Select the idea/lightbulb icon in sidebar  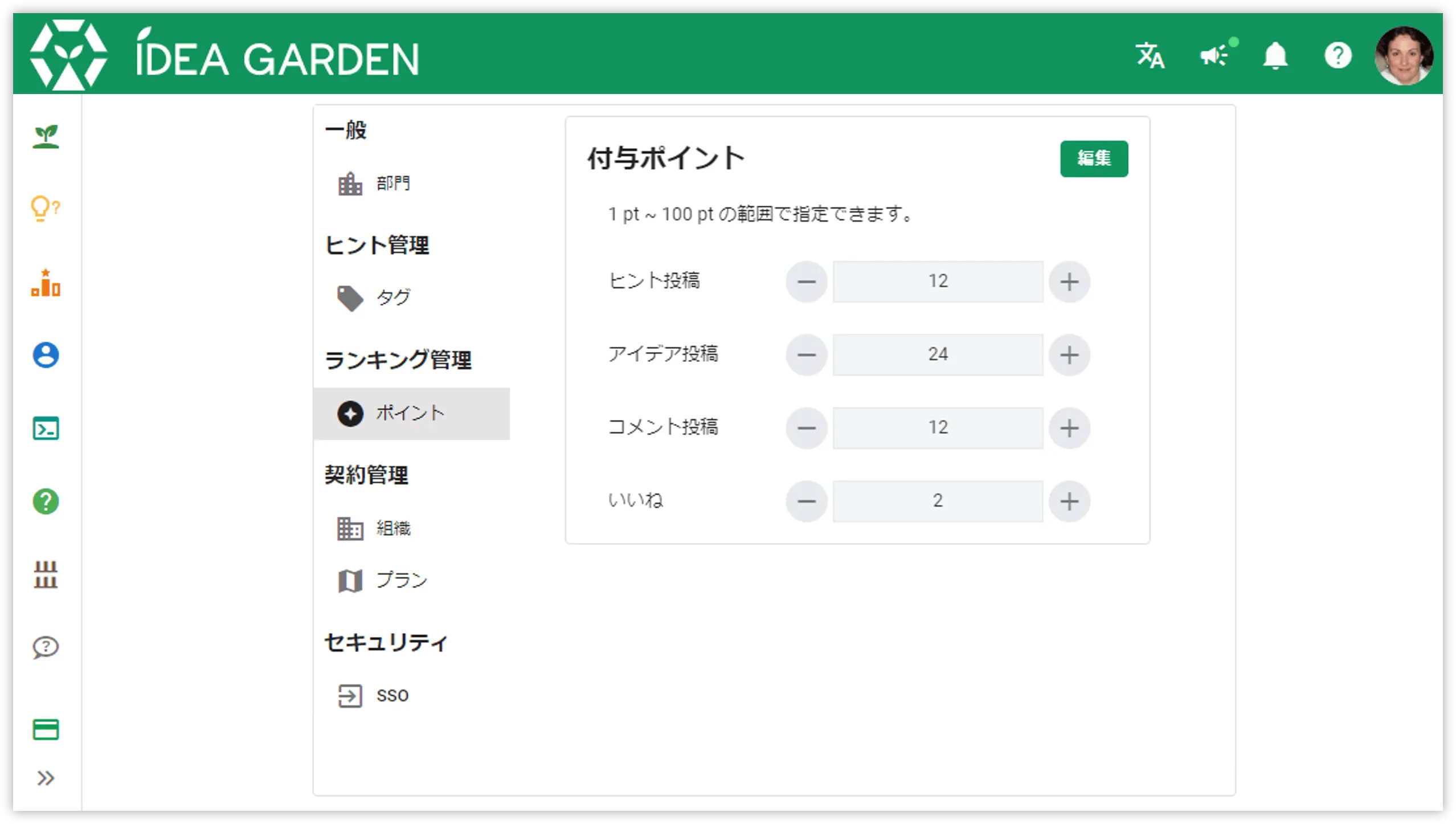47,207
